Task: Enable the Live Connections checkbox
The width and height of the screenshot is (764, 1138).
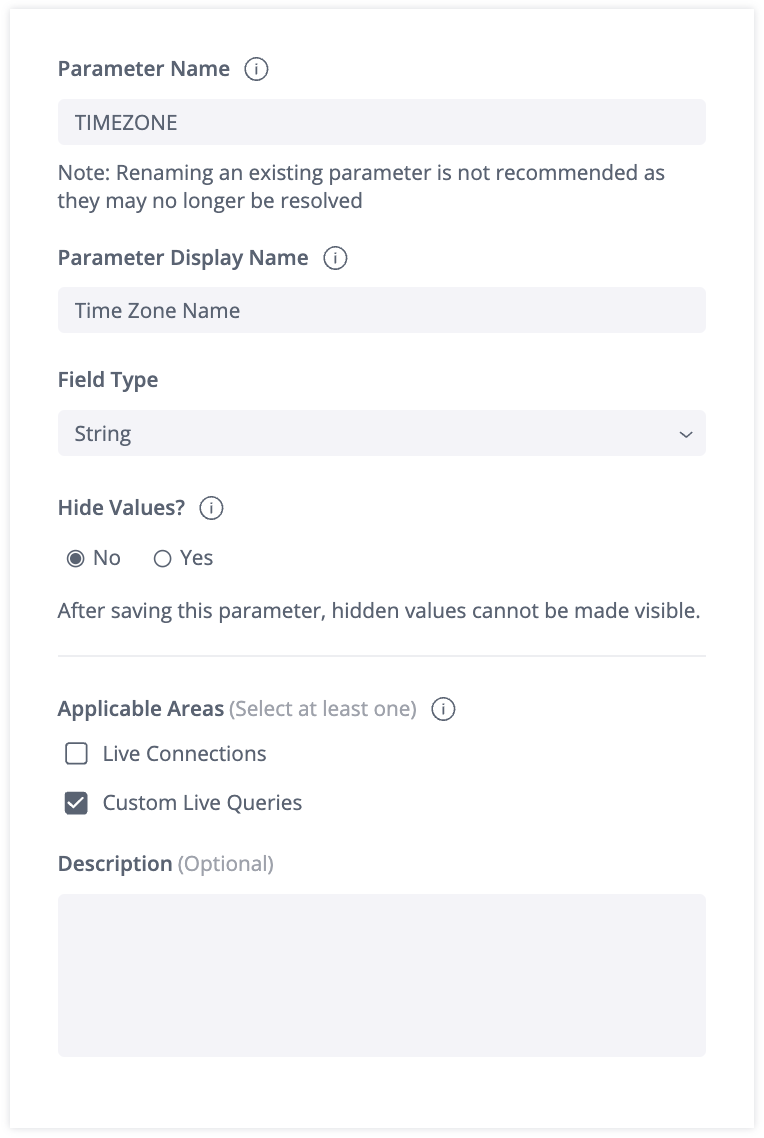Action: (x=76, y=753)
